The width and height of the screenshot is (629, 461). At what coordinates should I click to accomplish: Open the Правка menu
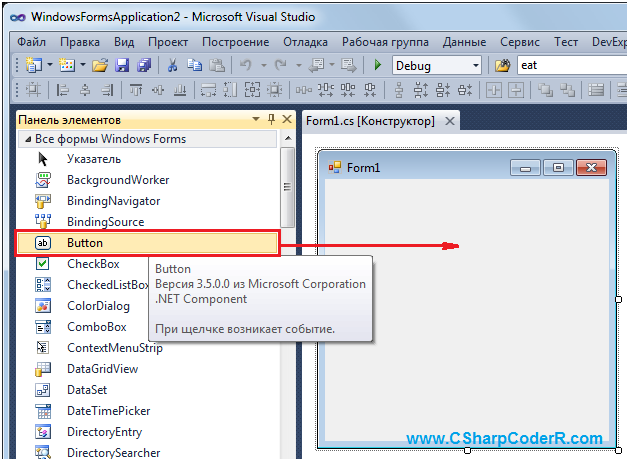tap(80, 42)
